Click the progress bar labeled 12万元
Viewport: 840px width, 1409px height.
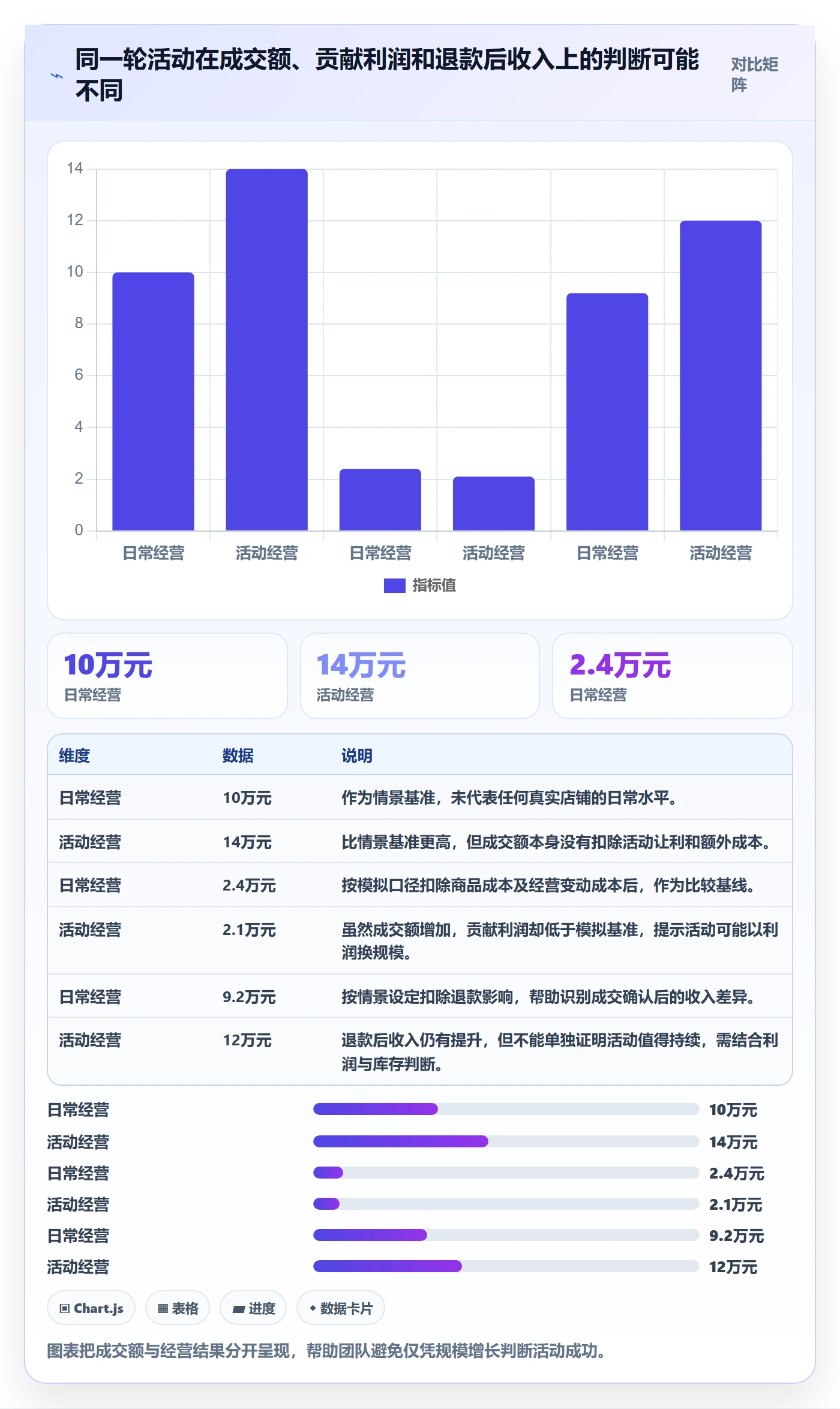(506, 1266)
